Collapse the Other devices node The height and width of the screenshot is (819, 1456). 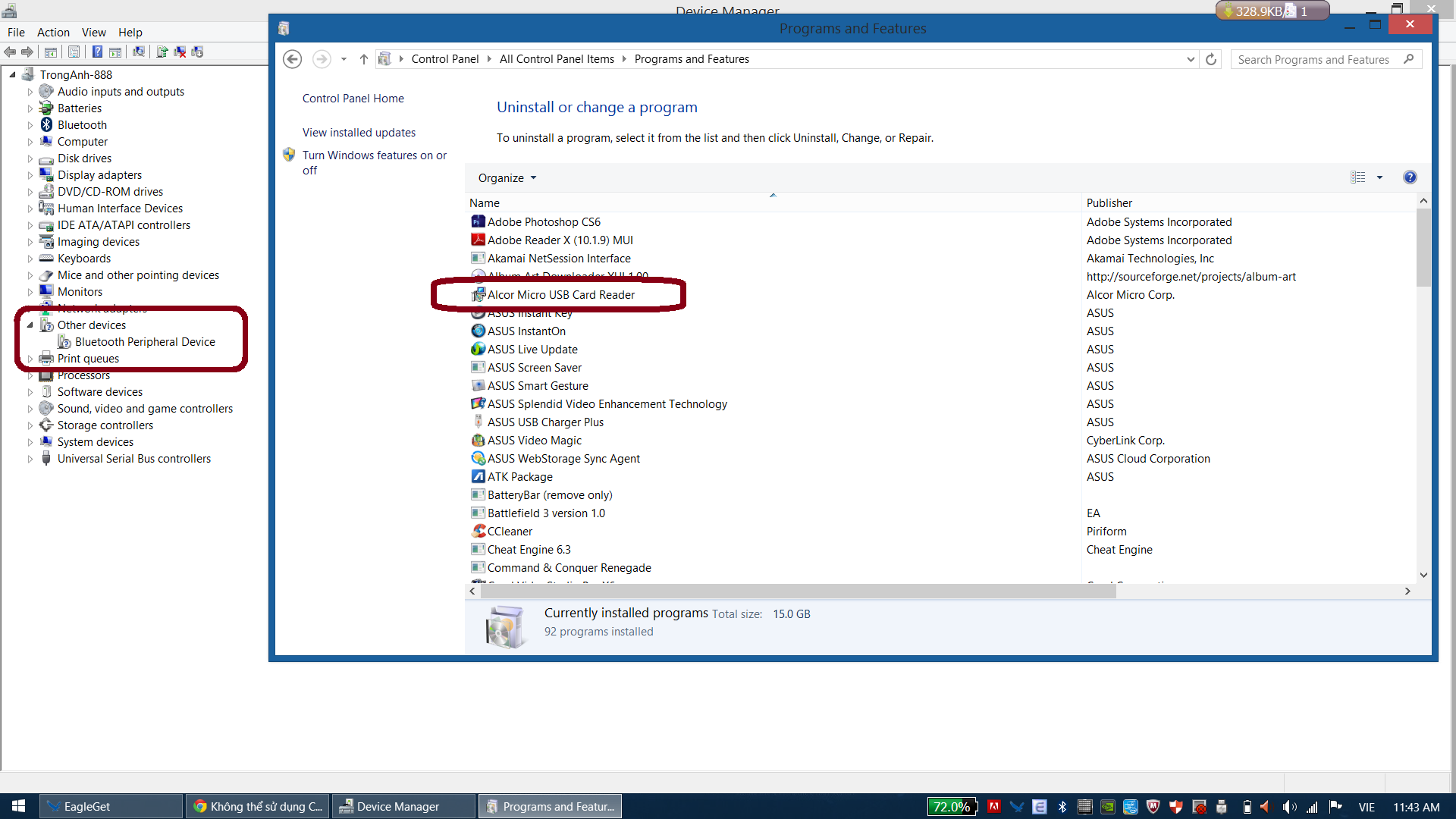coord(30,325)
